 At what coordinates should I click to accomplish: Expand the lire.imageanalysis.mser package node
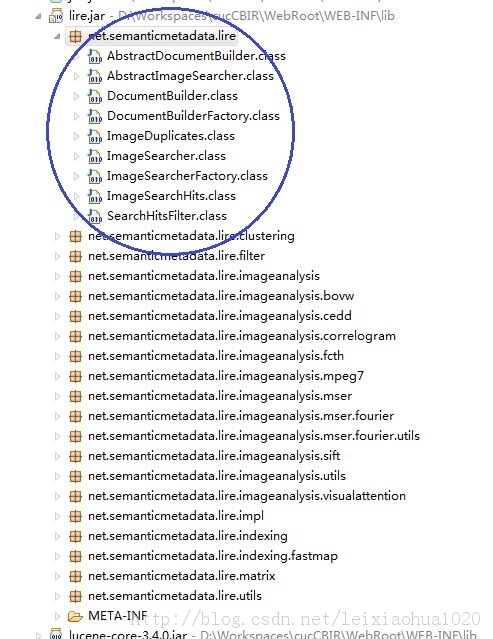[57, 396]
